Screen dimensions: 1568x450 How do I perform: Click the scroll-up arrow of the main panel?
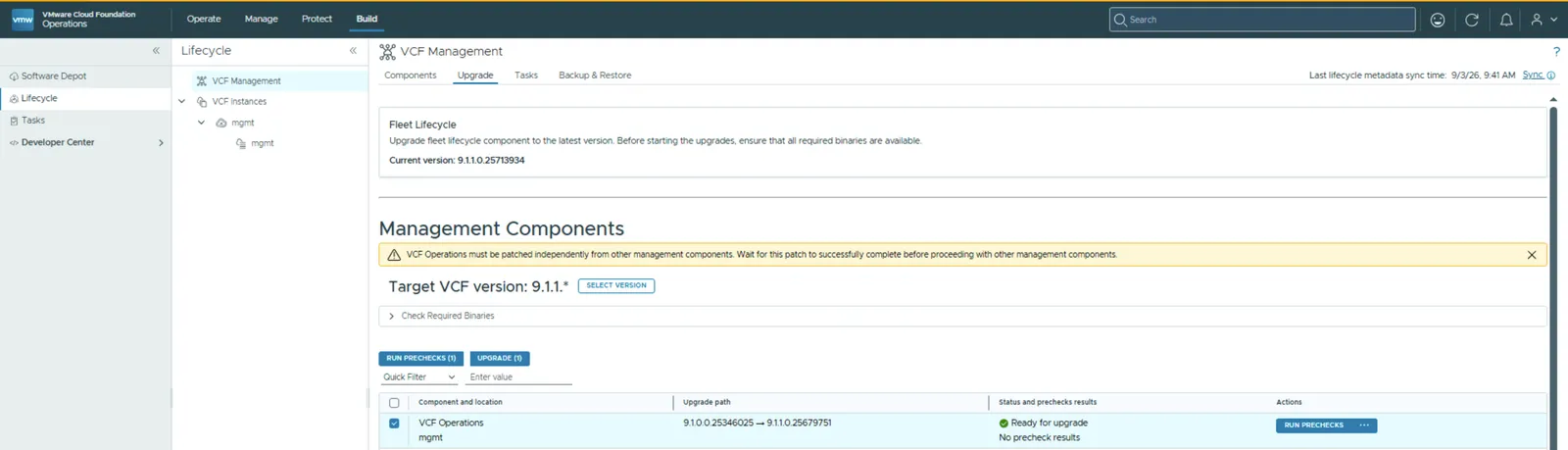click(1552, 100)
